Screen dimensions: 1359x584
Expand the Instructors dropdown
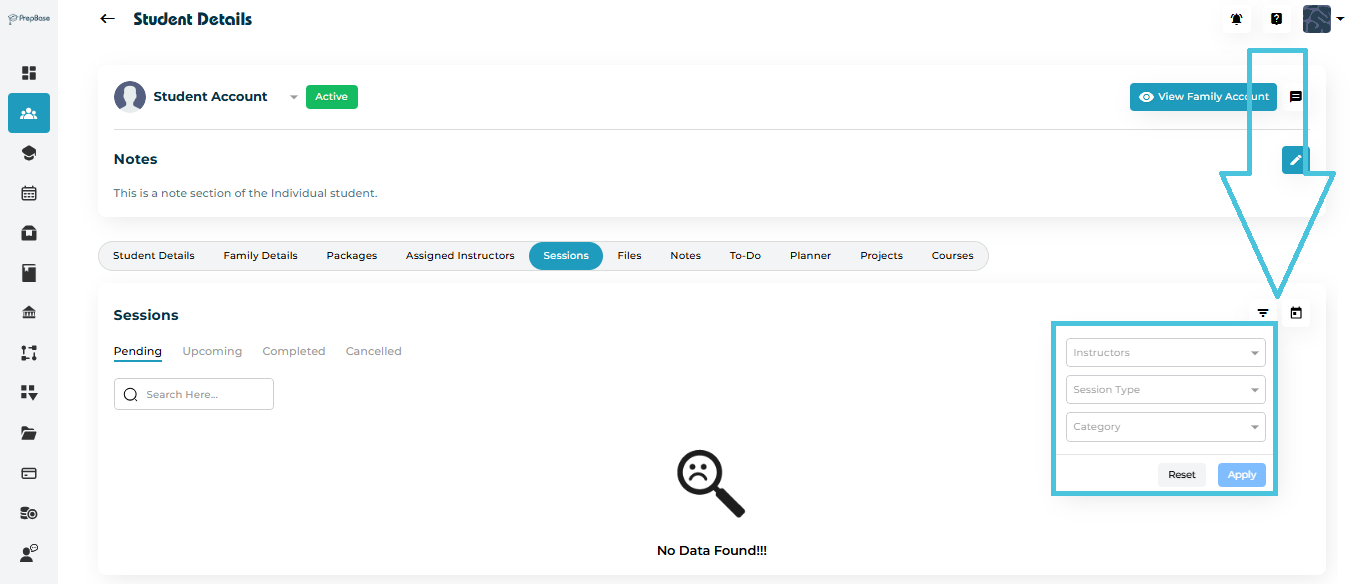1165,353
